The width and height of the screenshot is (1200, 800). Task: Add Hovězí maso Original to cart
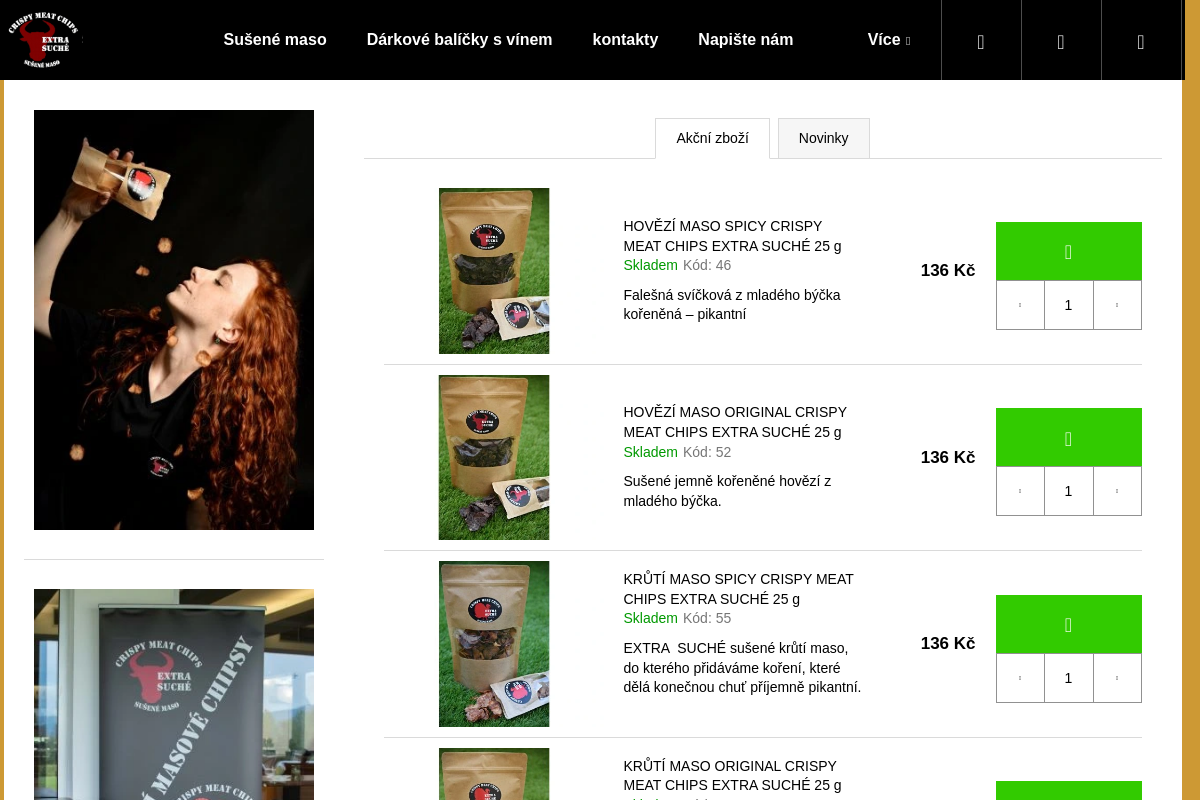pos(1068,437)
